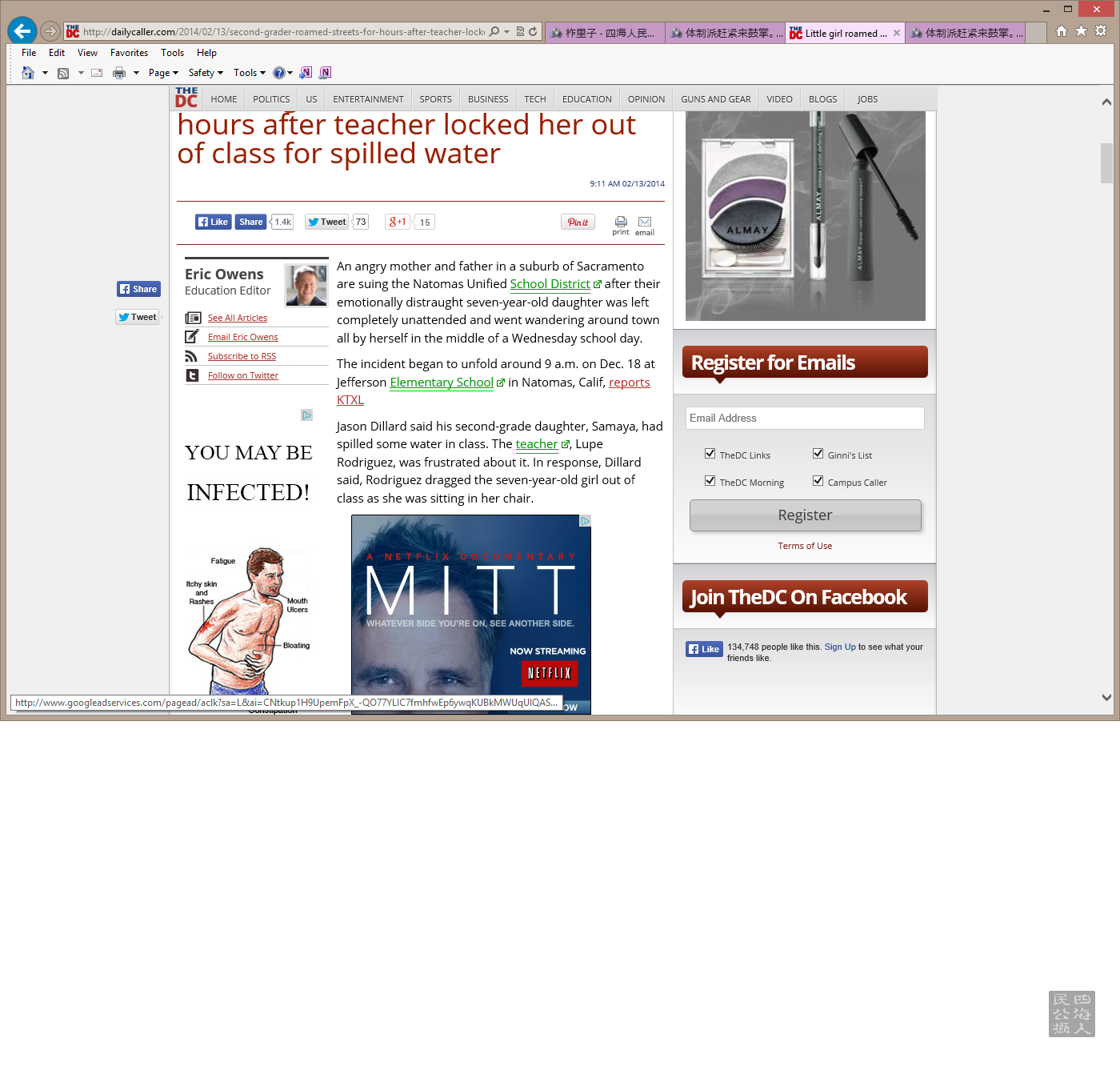Open the View menu
Image resolution: width=1120 pixels, height=1074 pixels.
click(87, 53)
